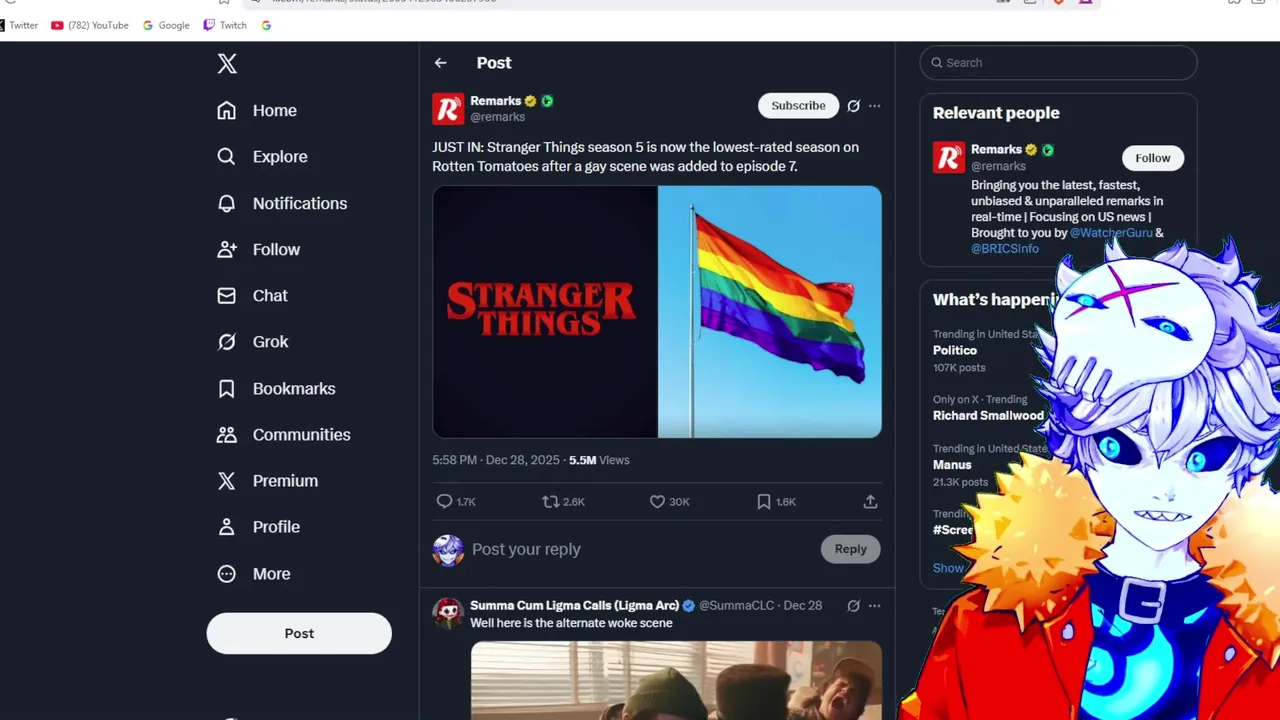Click the Dec 28 date on the reply
Viewport: 1280px width, 720px height.
pyautogui.click(x=803, y=605)
